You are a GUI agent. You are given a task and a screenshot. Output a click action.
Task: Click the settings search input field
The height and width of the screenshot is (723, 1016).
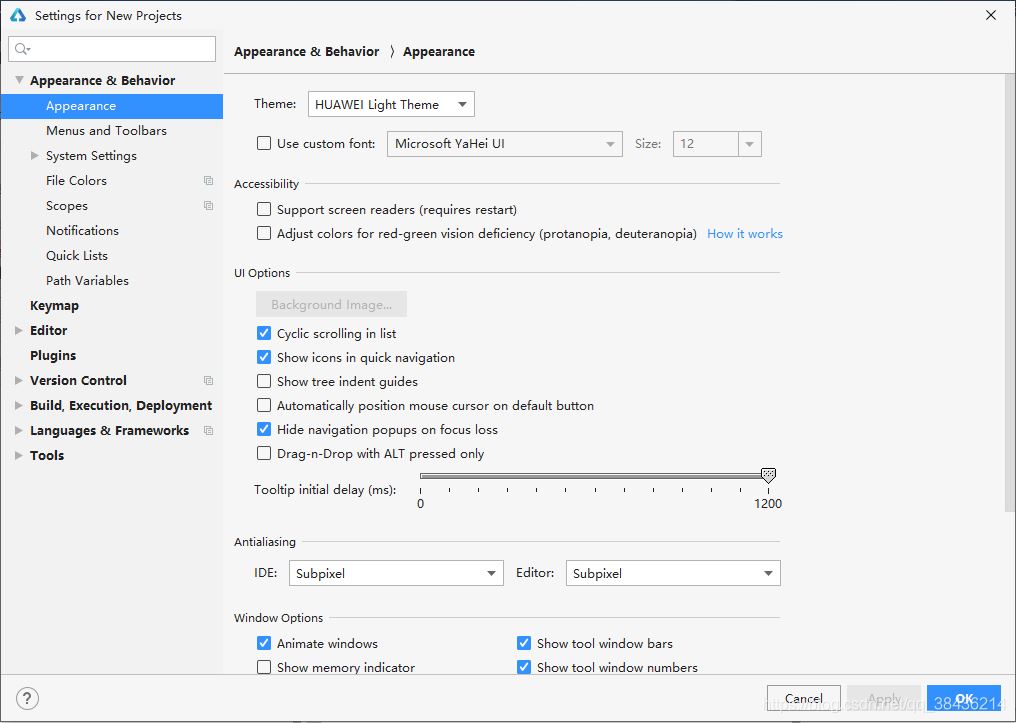[120, 49]
